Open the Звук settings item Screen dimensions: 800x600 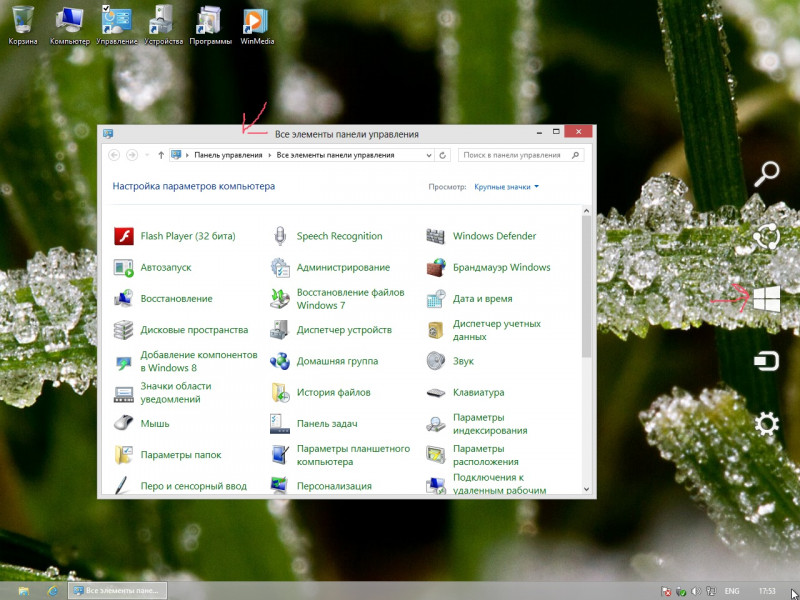point(450,361)
